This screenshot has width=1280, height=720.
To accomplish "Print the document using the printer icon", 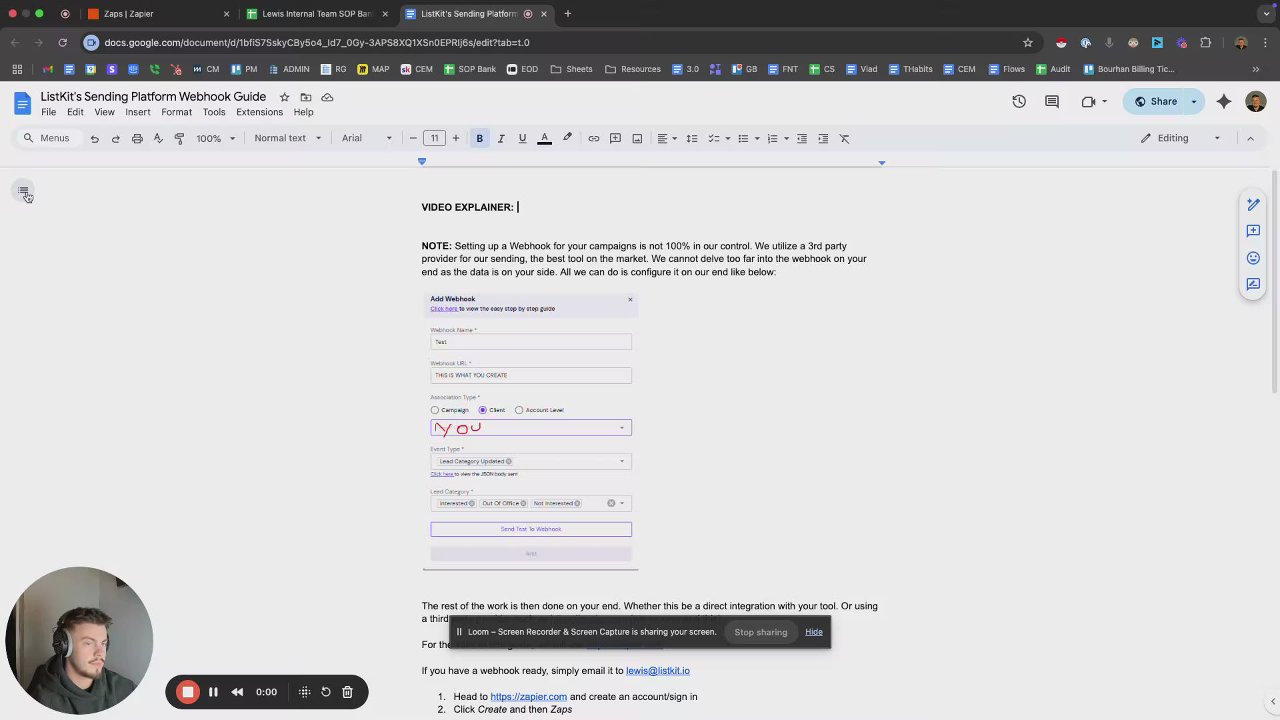I will (137, 138).
